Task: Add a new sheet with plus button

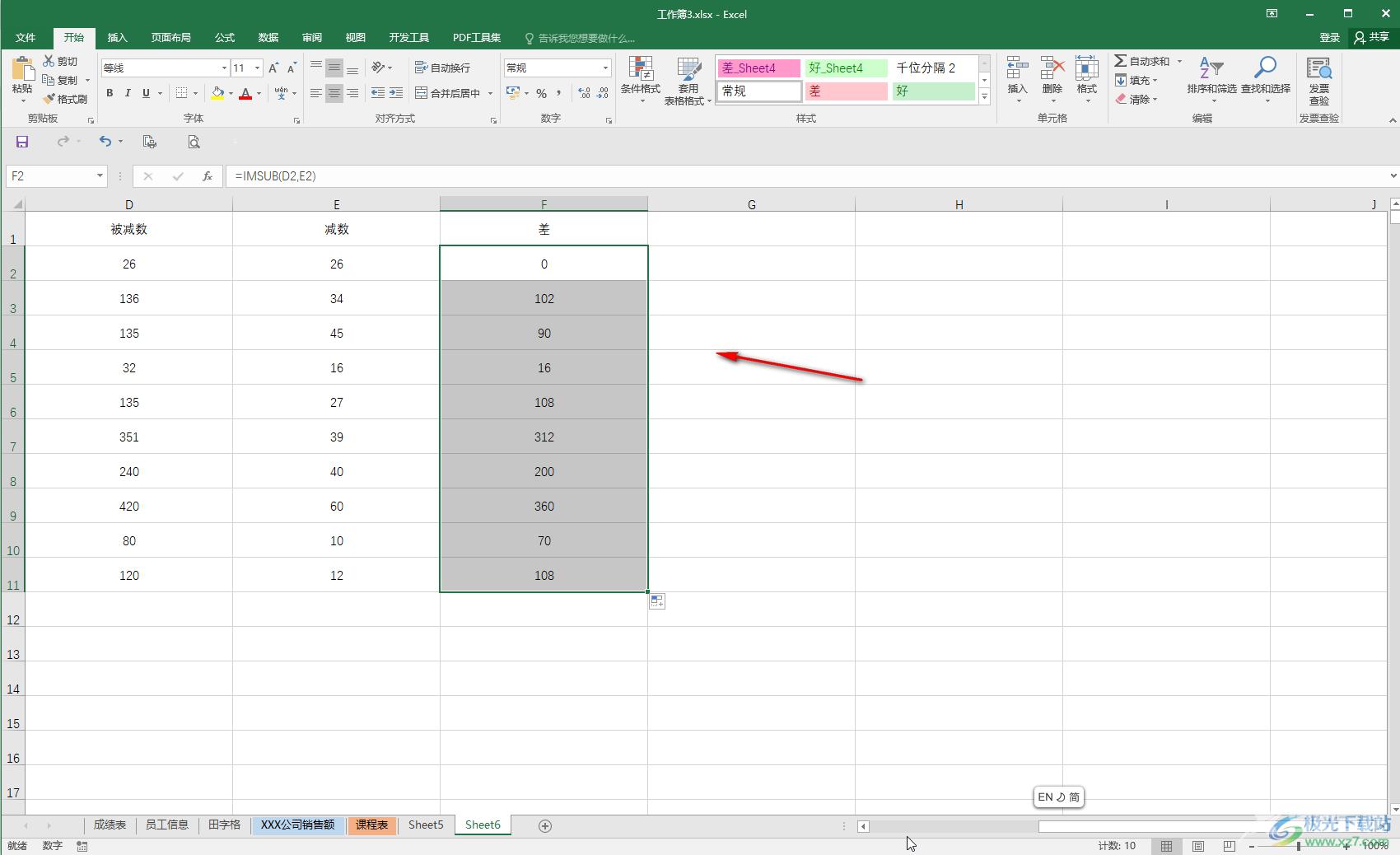Action: pyautogui.click(x=545, y=825)
